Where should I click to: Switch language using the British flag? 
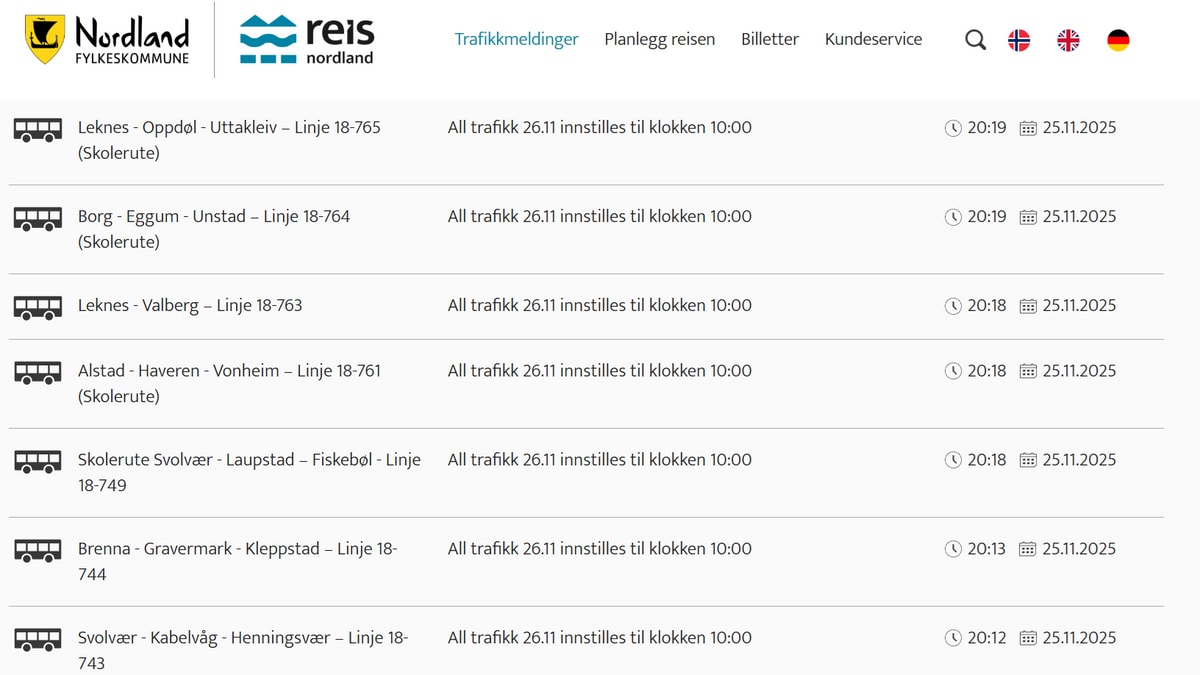coord(1067,39)
